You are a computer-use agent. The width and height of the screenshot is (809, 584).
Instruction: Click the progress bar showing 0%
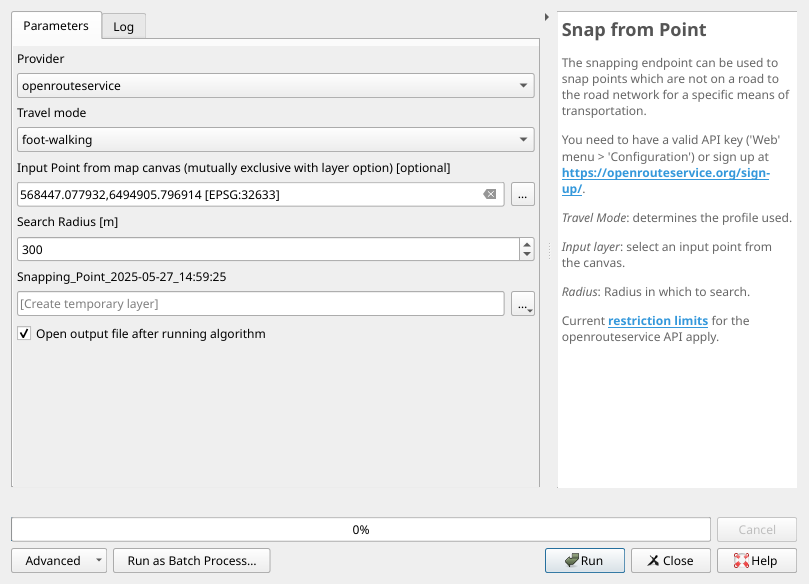tap(361, 529)
